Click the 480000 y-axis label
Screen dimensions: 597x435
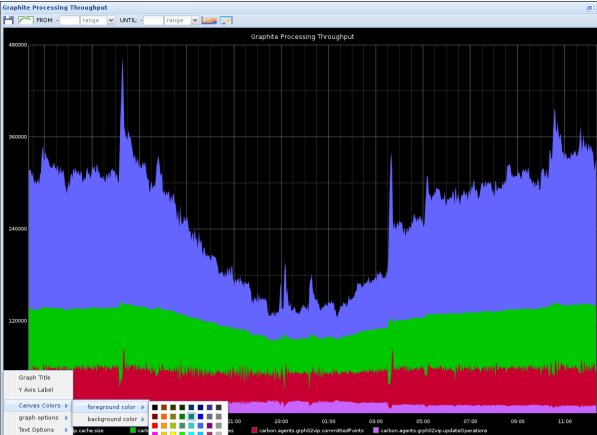click(18, 45)
